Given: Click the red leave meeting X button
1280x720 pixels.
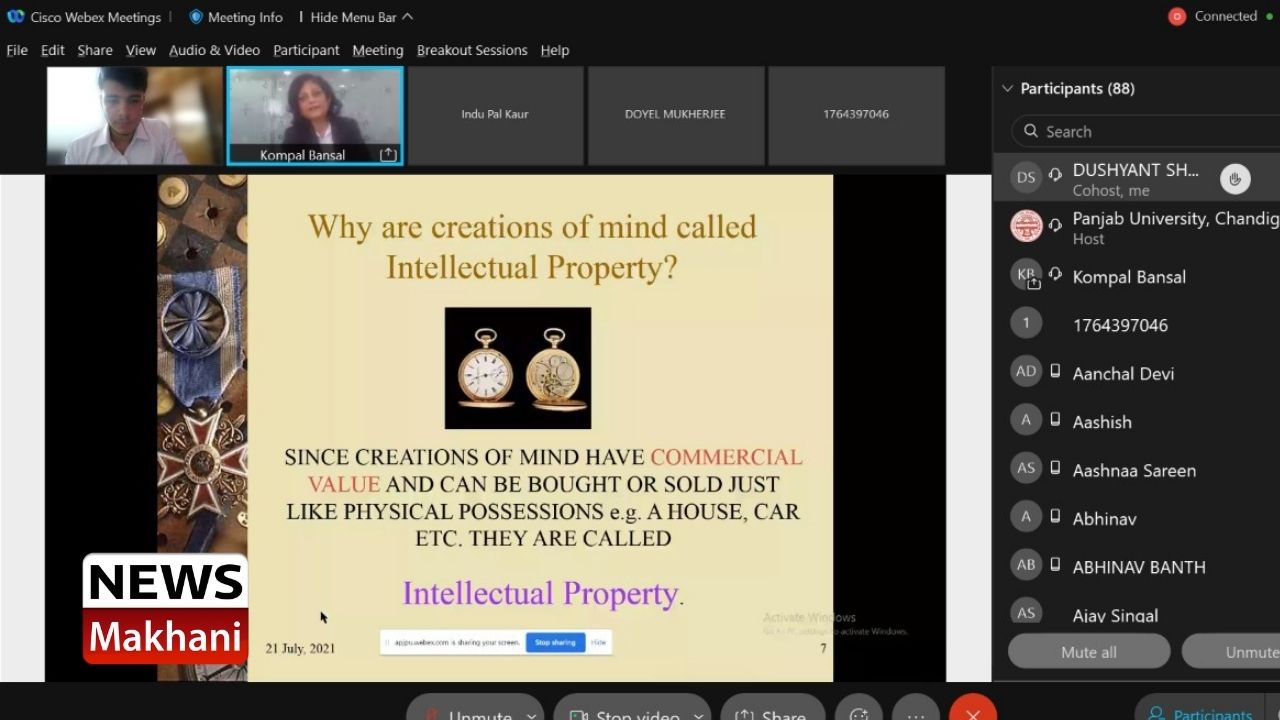Looking at the screenshot, I should pyautogui.click(x=972, y=711).
